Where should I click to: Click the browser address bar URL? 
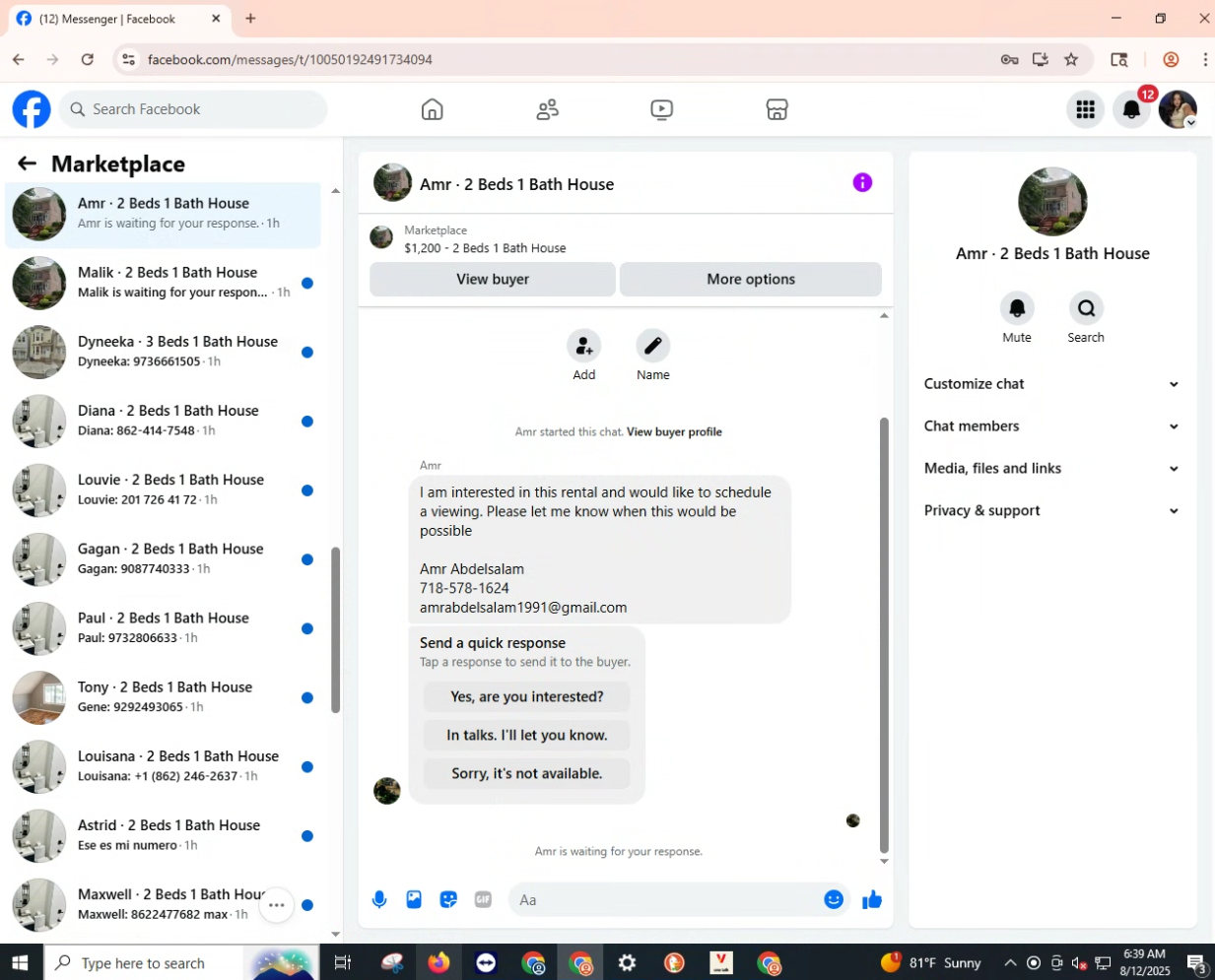click(290, 59)
